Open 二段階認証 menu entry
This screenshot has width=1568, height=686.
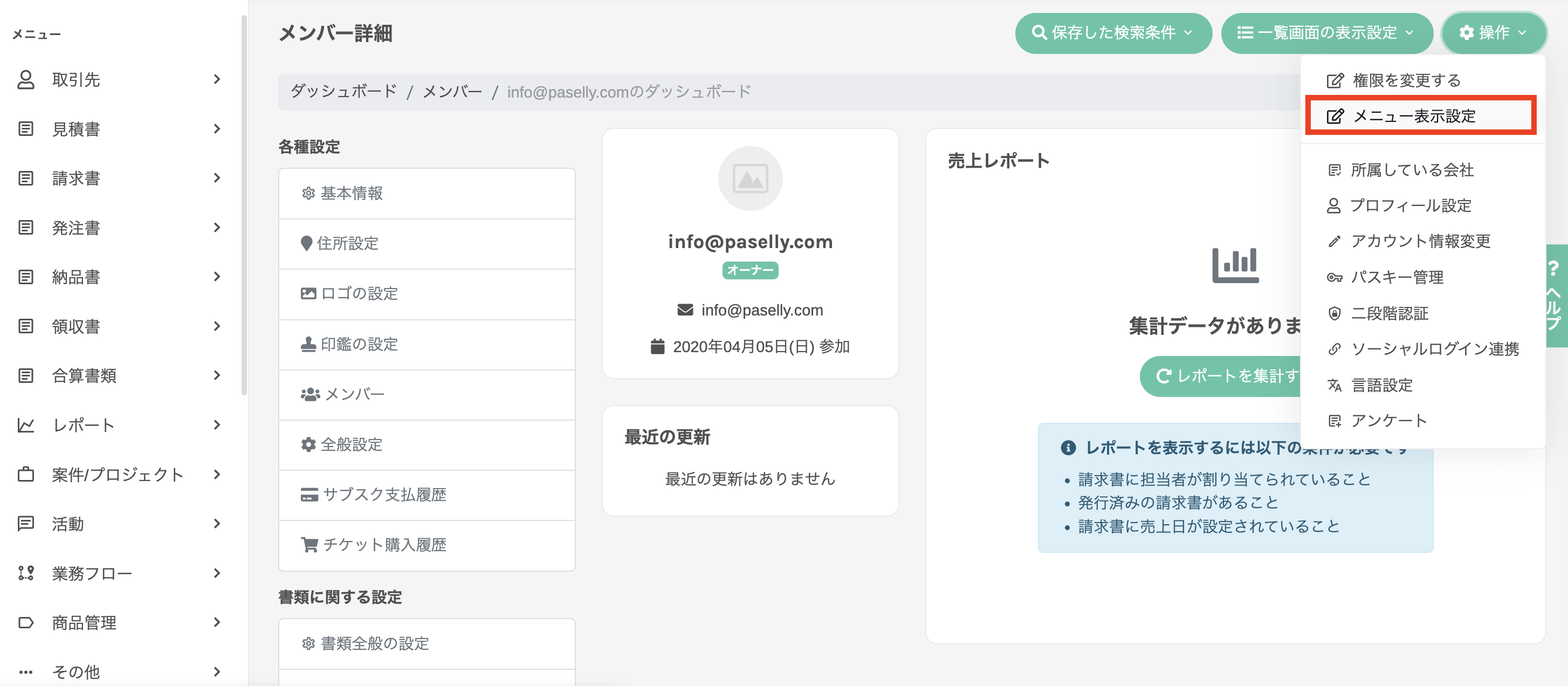[1422, 313]
